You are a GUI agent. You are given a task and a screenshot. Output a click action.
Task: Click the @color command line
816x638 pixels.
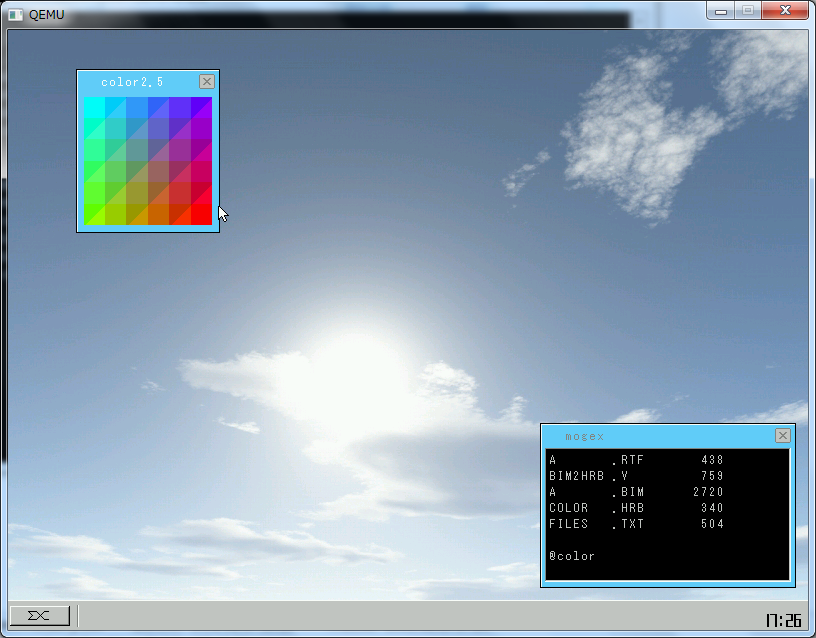click(x=573, y=556)
